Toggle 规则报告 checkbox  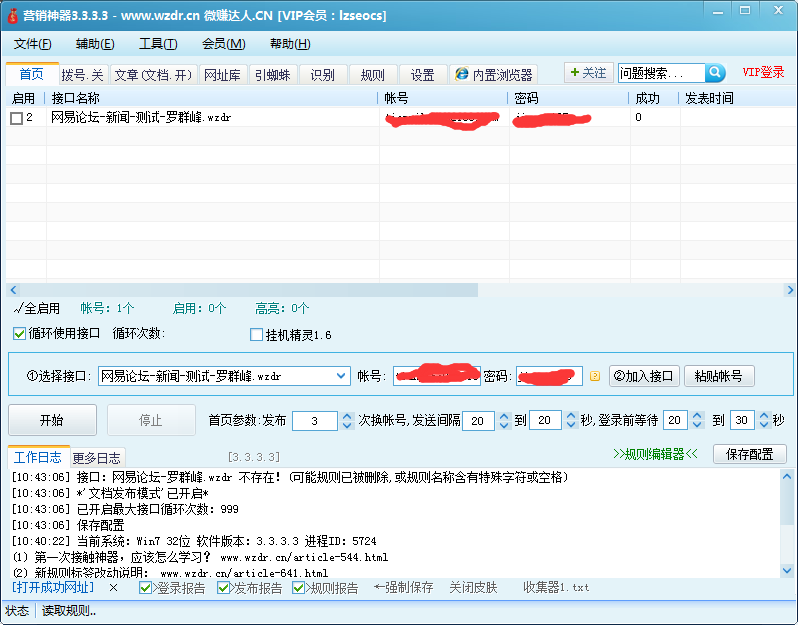pos(299,588)
